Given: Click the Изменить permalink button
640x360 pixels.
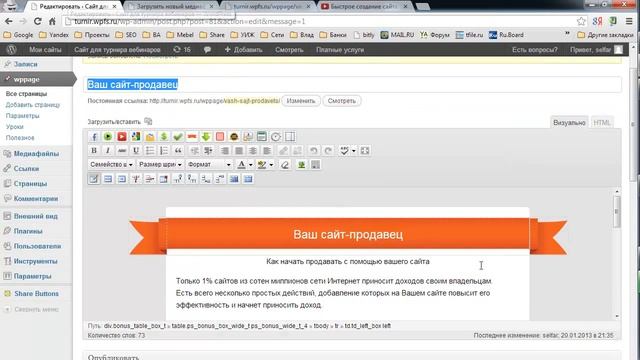Looking at the screenshot, I should pyautogui.click(x=300, y=100).
